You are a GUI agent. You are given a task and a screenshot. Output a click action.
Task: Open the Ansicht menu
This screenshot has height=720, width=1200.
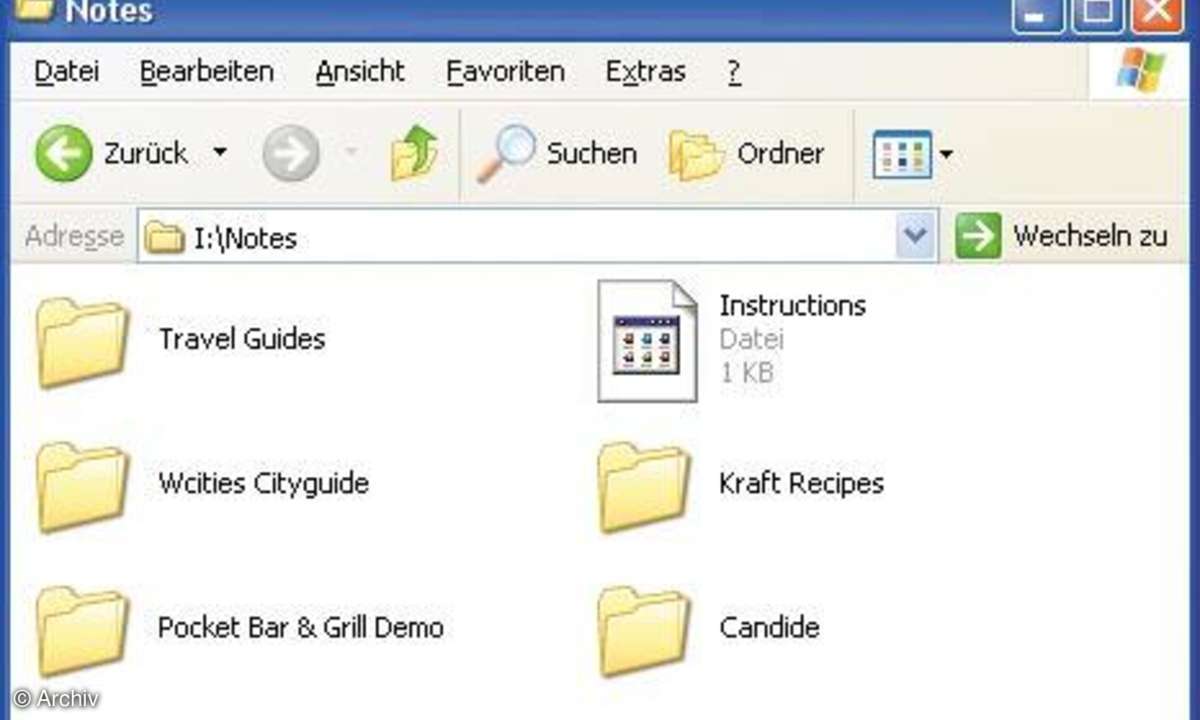point(360,72)
